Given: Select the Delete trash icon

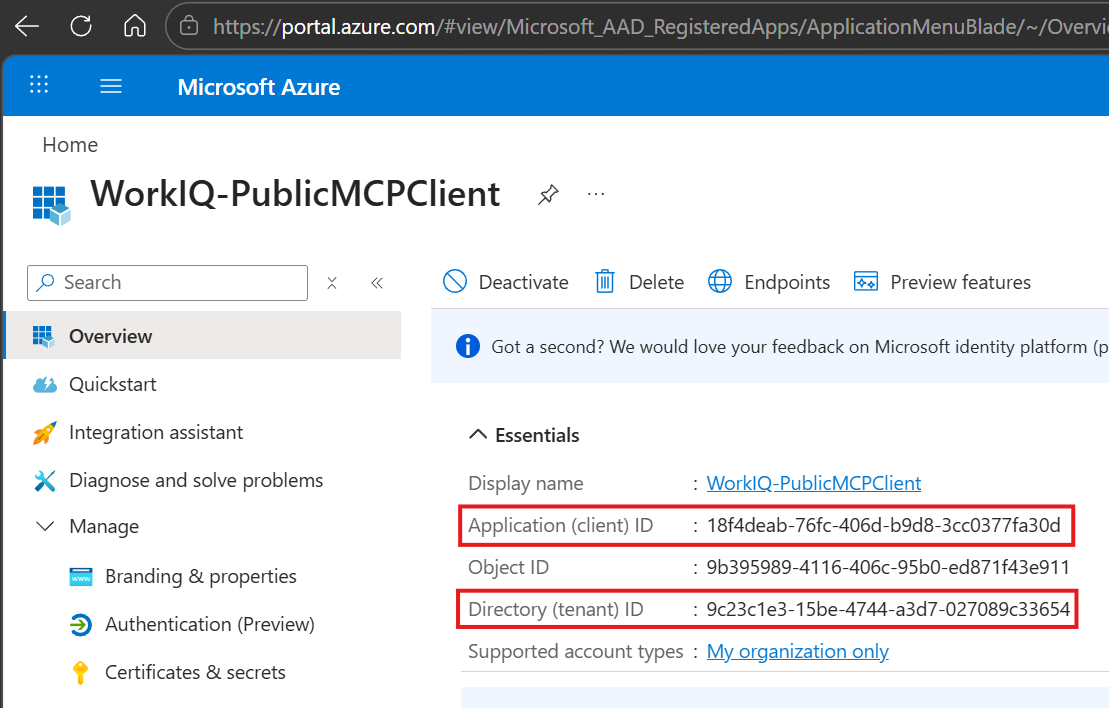Looking at the screenshot, I should pos(604,282).
